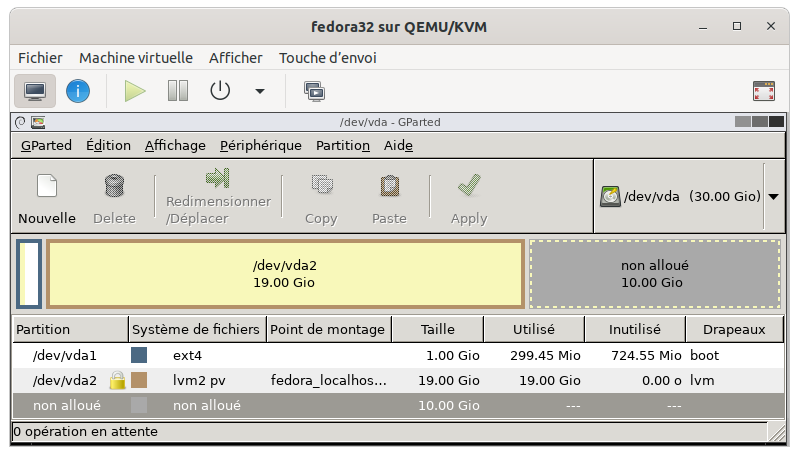
Task: Click the lvm2 pv filesystem cell
Action: pos(199,381)
